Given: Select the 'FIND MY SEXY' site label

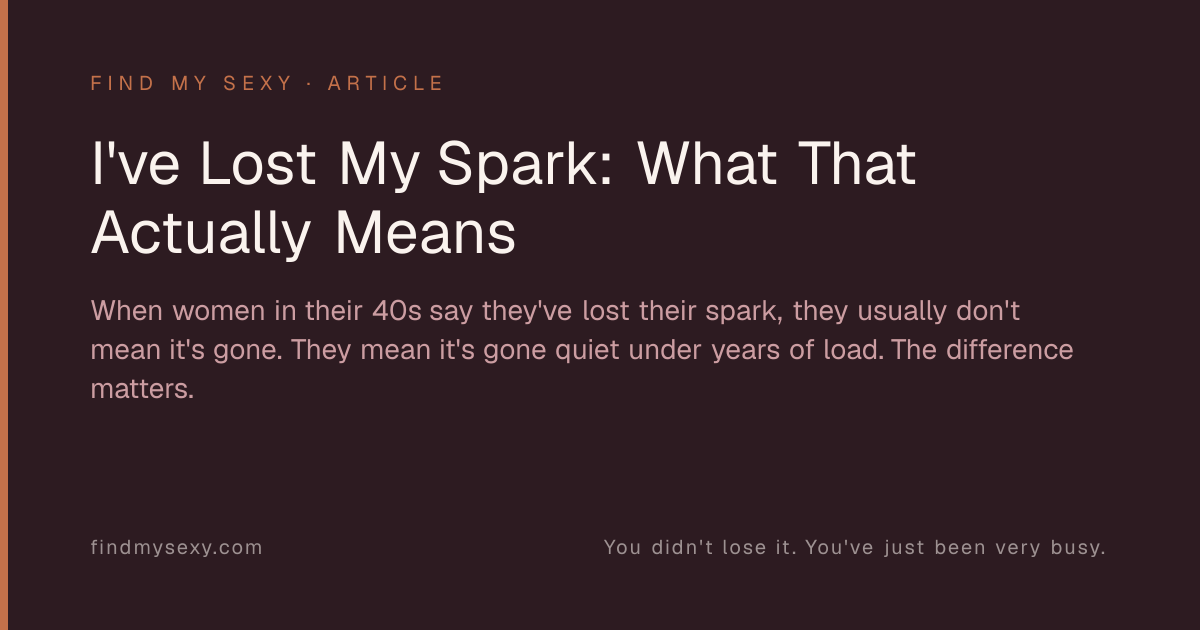Looking at the screenshot, I should (x=189, y=83).
